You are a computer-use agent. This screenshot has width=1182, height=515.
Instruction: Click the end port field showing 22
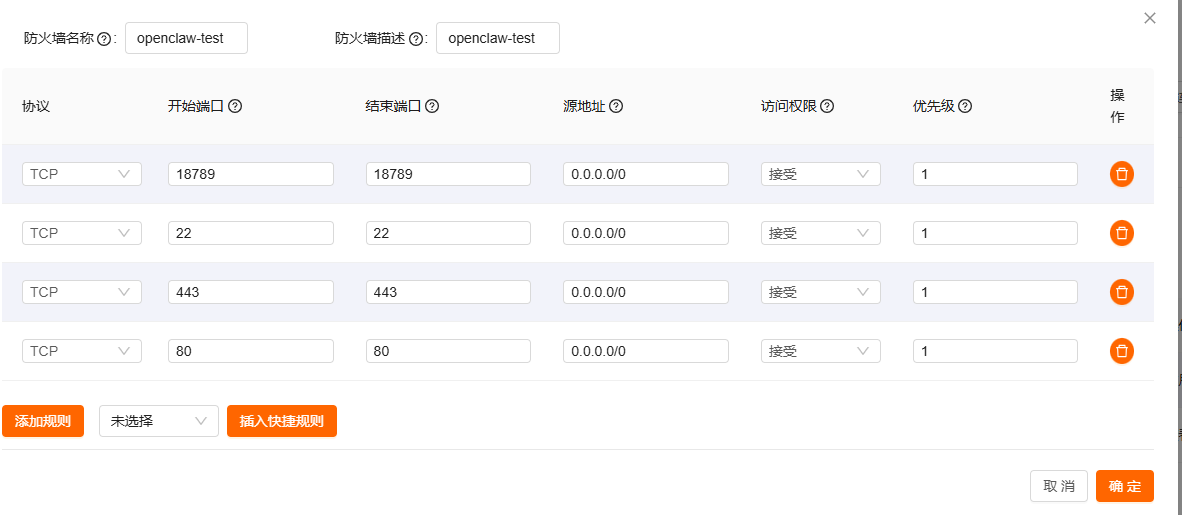[x=448, y=233]
